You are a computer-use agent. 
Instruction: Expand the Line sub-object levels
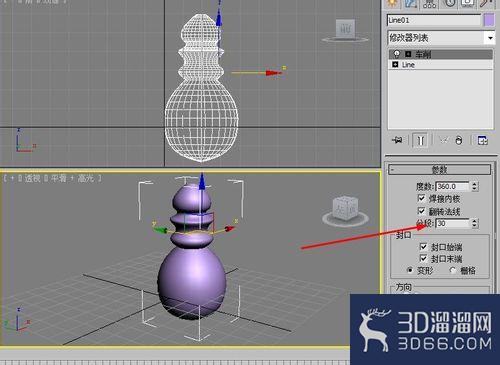(x=395, y=64)
